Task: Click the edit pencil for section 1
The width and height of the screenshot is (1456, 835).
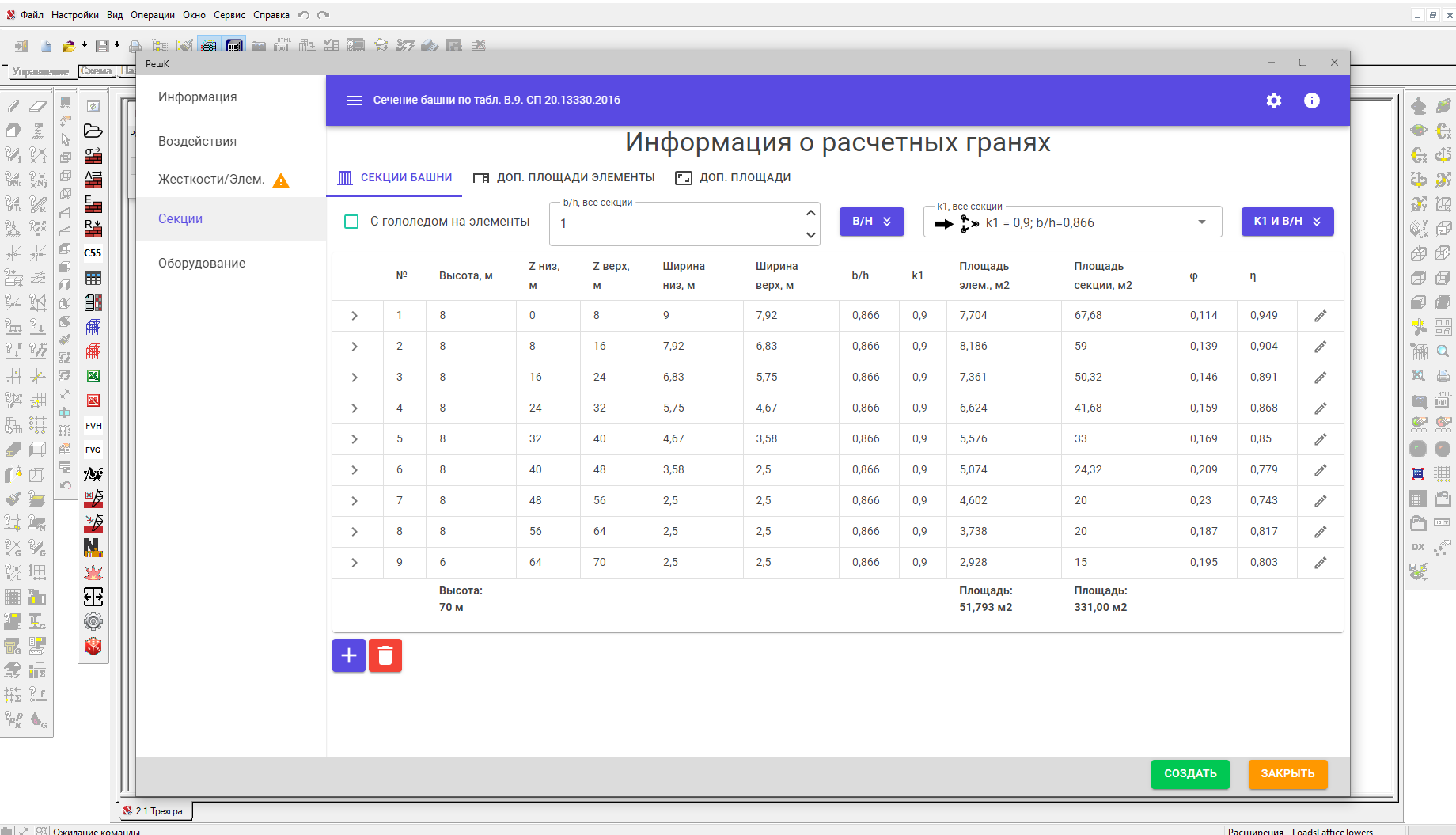Action: tap(1320, 316)
